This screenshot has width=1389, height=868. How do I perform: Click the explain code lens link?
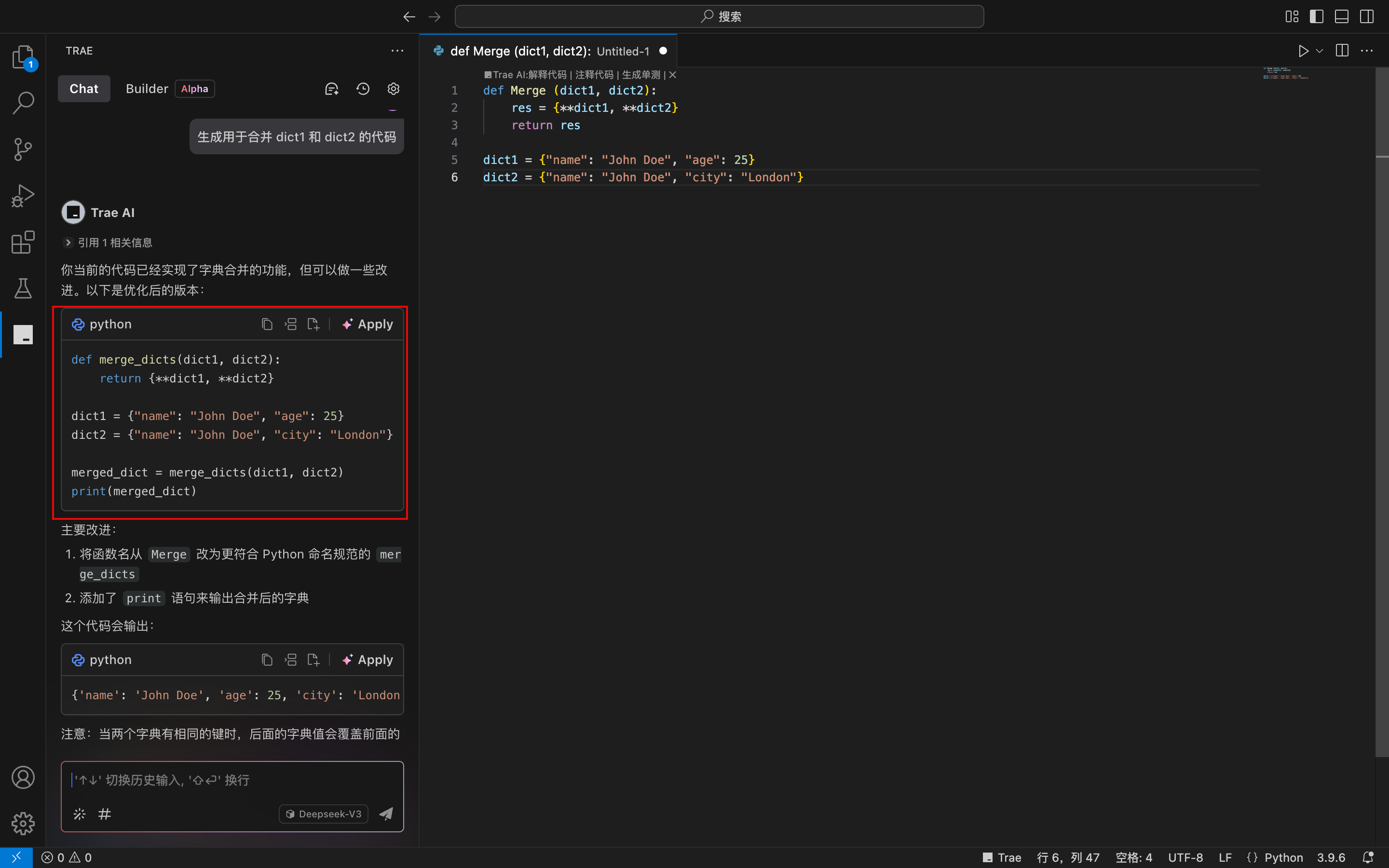[x=547, y=75]
